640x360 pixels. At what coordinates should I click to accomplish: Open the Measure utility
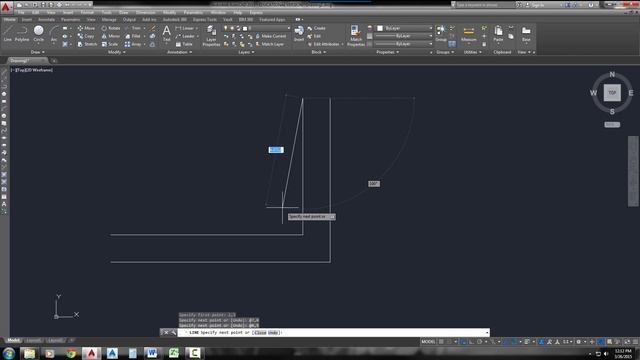pos(469,33)
